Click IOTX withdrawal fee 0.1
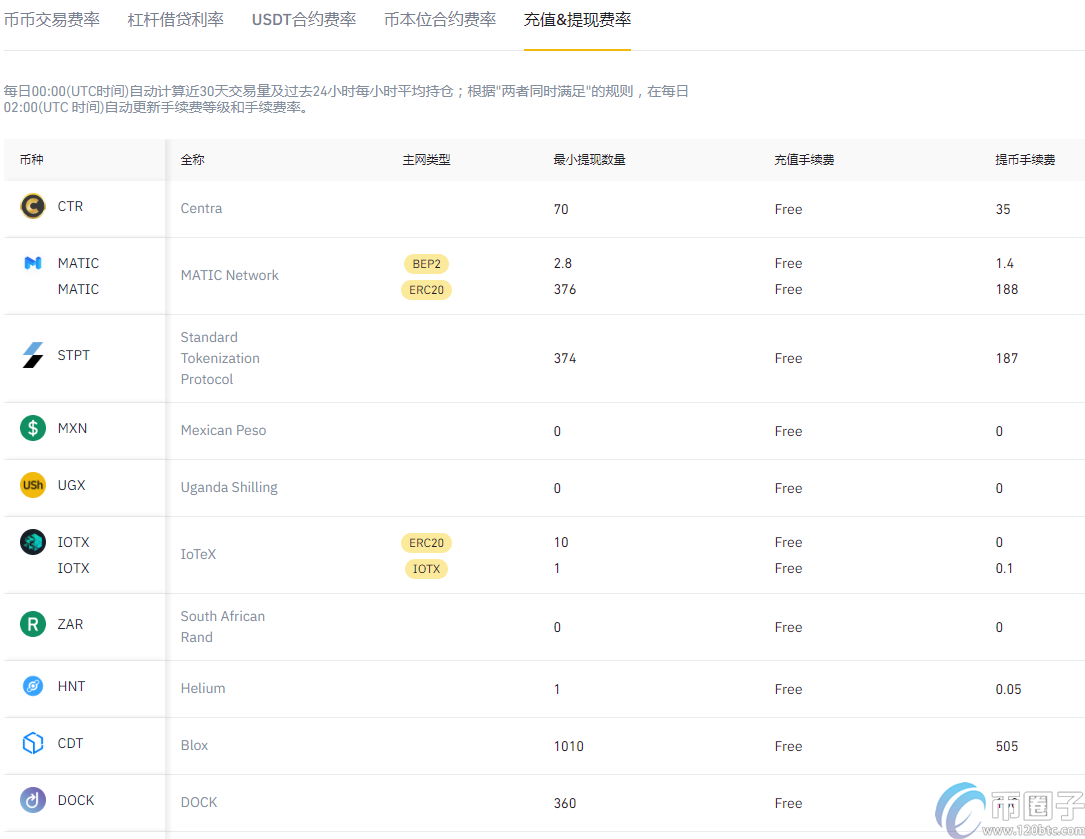 [x=1004, y=568]
